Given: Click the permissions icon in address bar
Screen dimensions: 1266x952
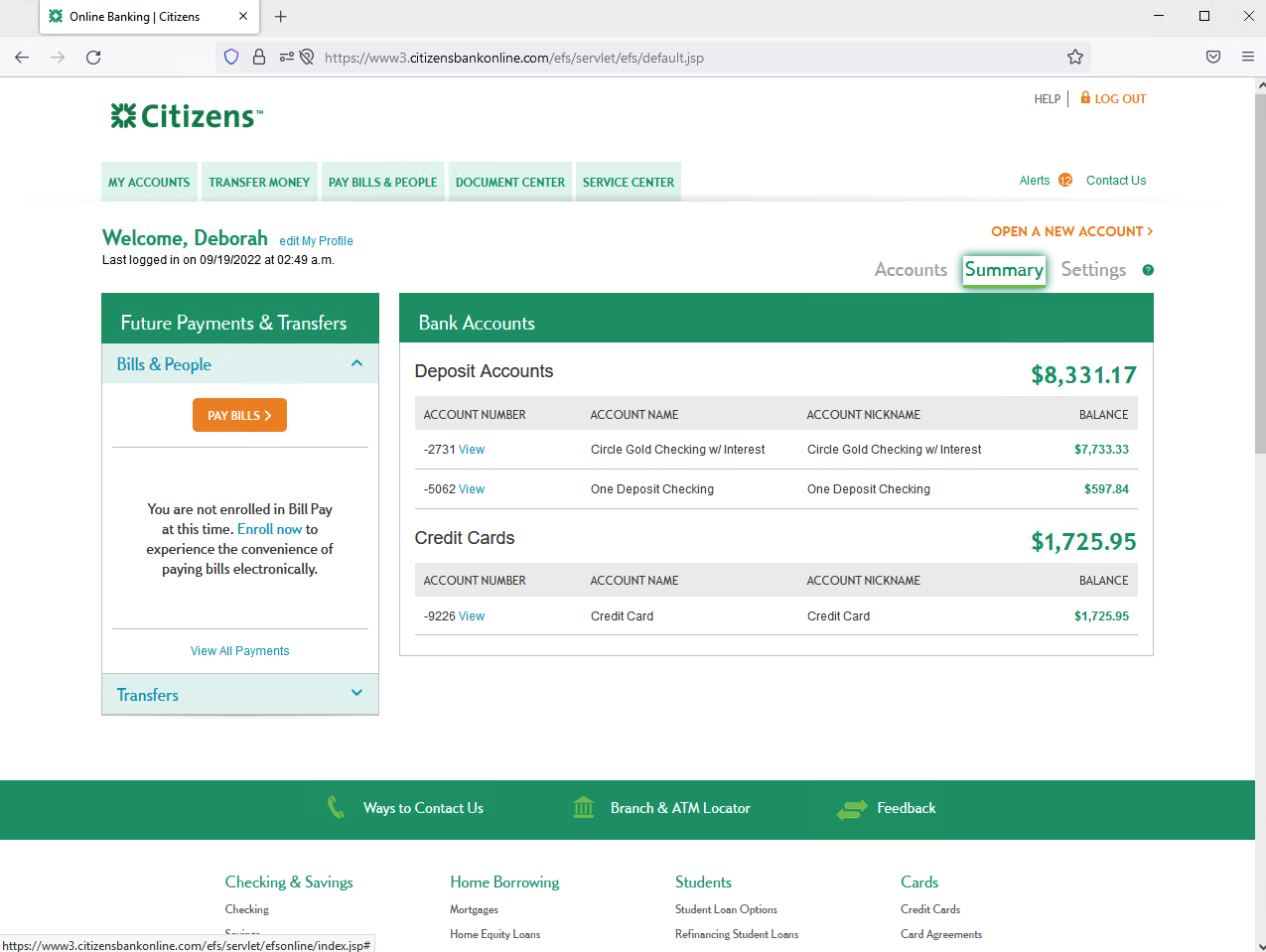Looking at the screenshot, I should pyautogui.click(x=287, y=58).
